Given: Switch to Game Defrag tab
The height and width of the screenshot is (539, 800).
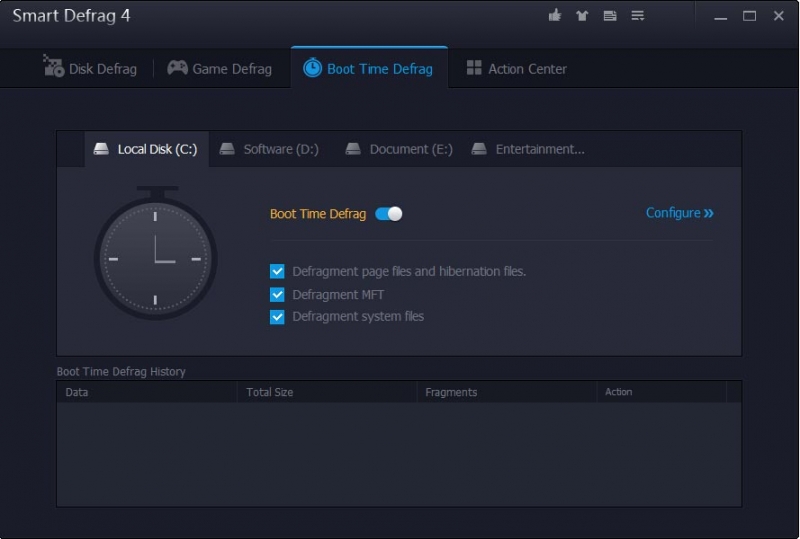Looking at the screenshot, I should coord(220,68).
